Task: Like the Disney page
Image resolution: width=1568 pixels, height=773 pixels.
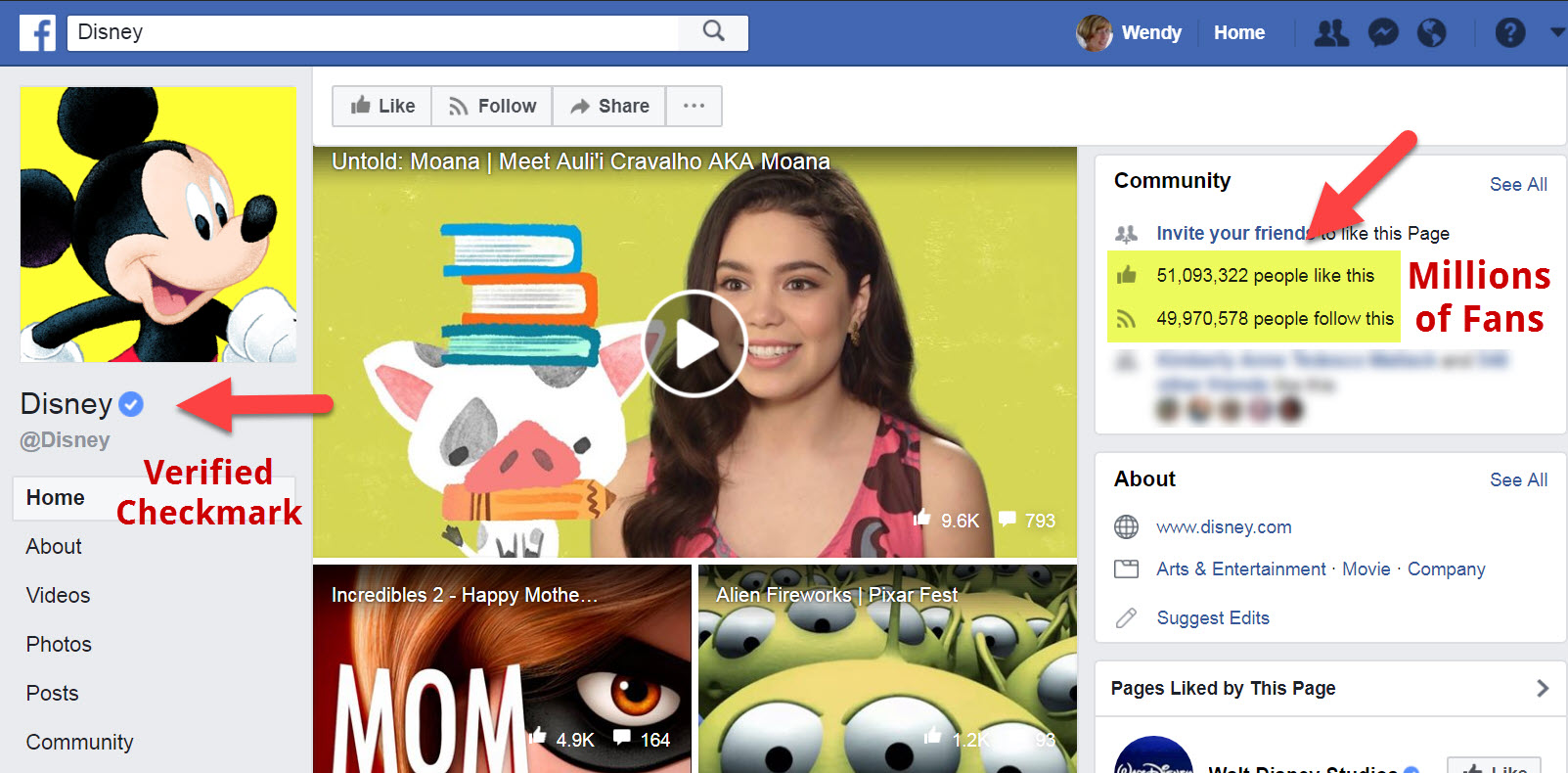Action: [382, 106]
